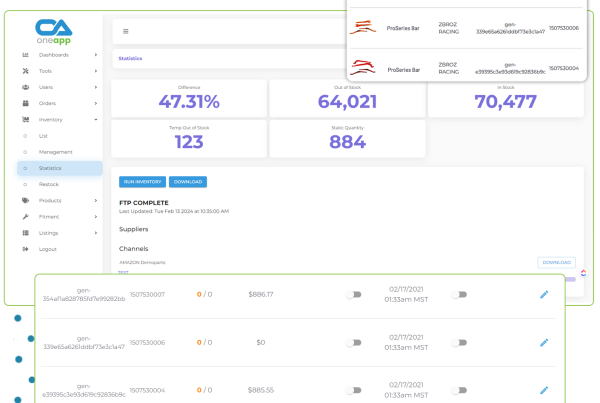Toggle first switch in $886.17 row
The width and height of the screenshot is (600, 403).
353,295
